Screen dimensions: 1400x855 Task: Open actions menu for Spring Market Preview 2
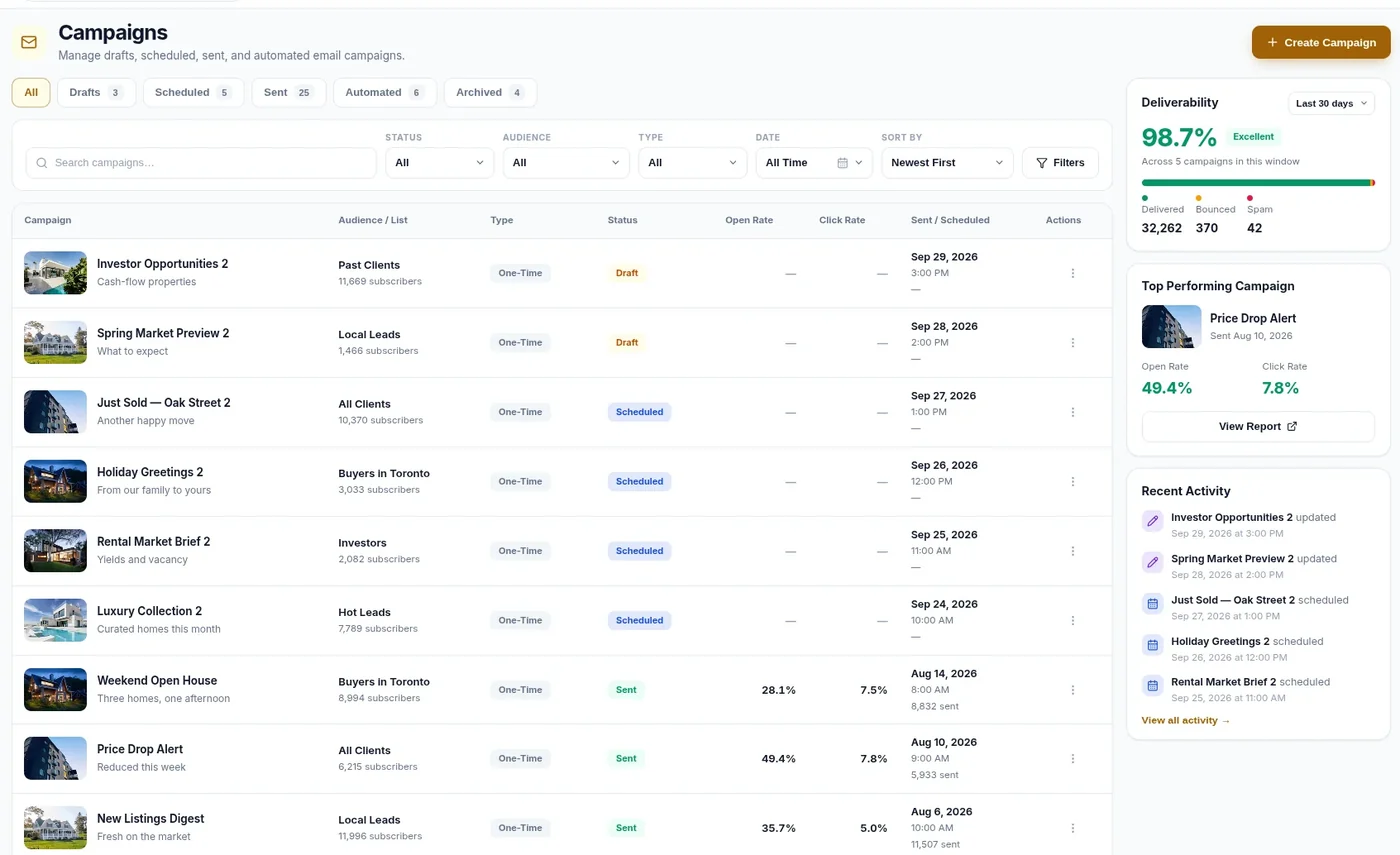(1073, 342)
